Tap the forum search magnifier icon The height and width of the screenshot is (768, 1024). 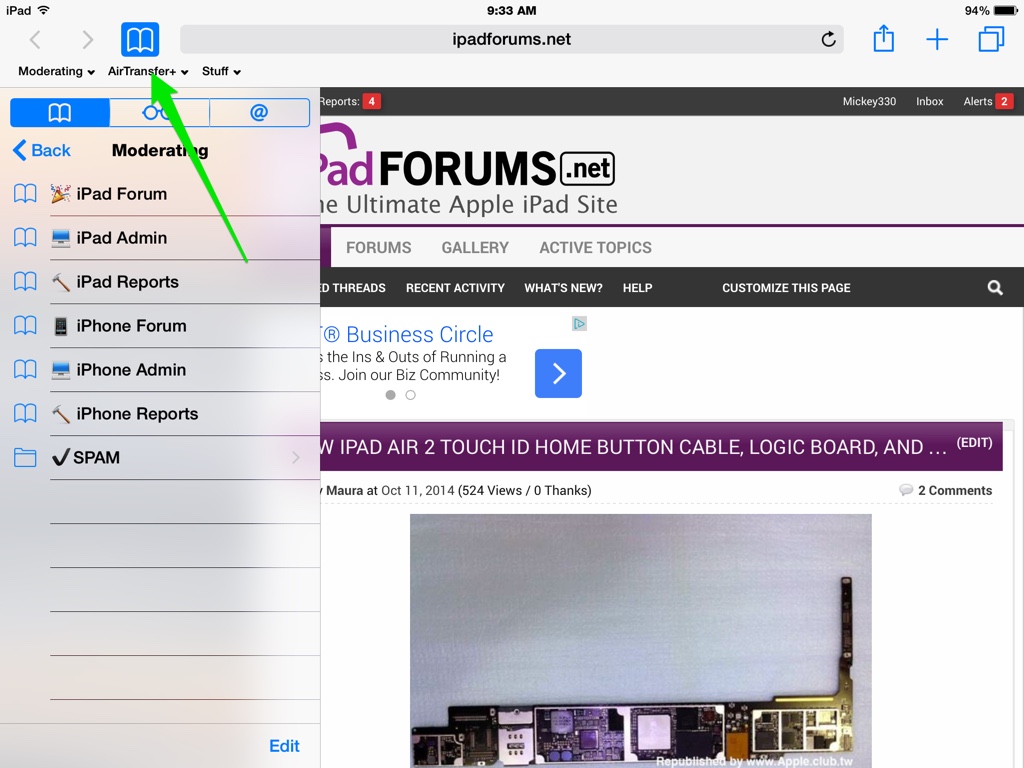coord(995,288)
